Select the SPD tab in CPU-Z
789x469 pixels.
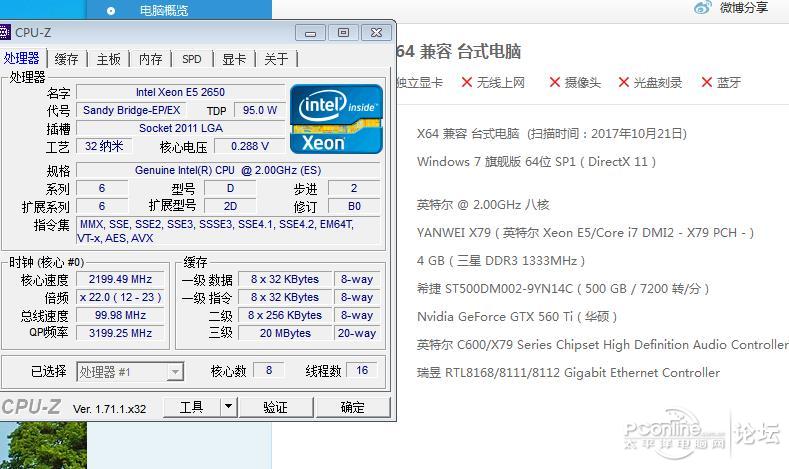[x=192, y=59]
